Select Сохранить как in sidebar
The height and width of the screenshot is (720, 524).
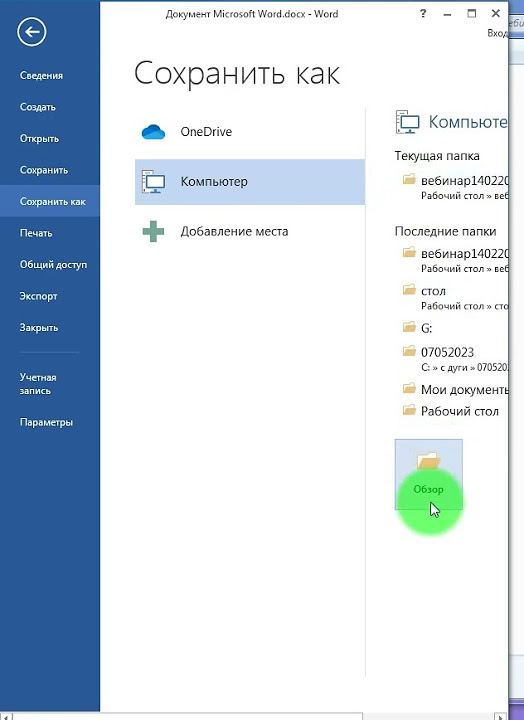point(50,201)
